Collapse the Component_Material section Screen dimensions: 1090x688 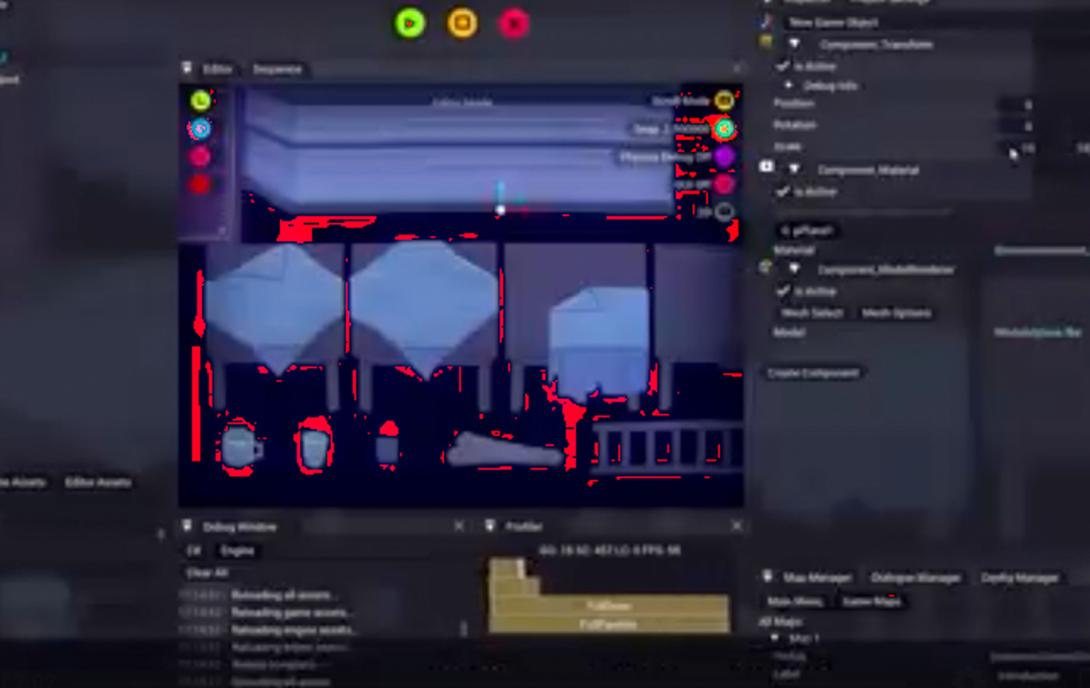[794, 170]
